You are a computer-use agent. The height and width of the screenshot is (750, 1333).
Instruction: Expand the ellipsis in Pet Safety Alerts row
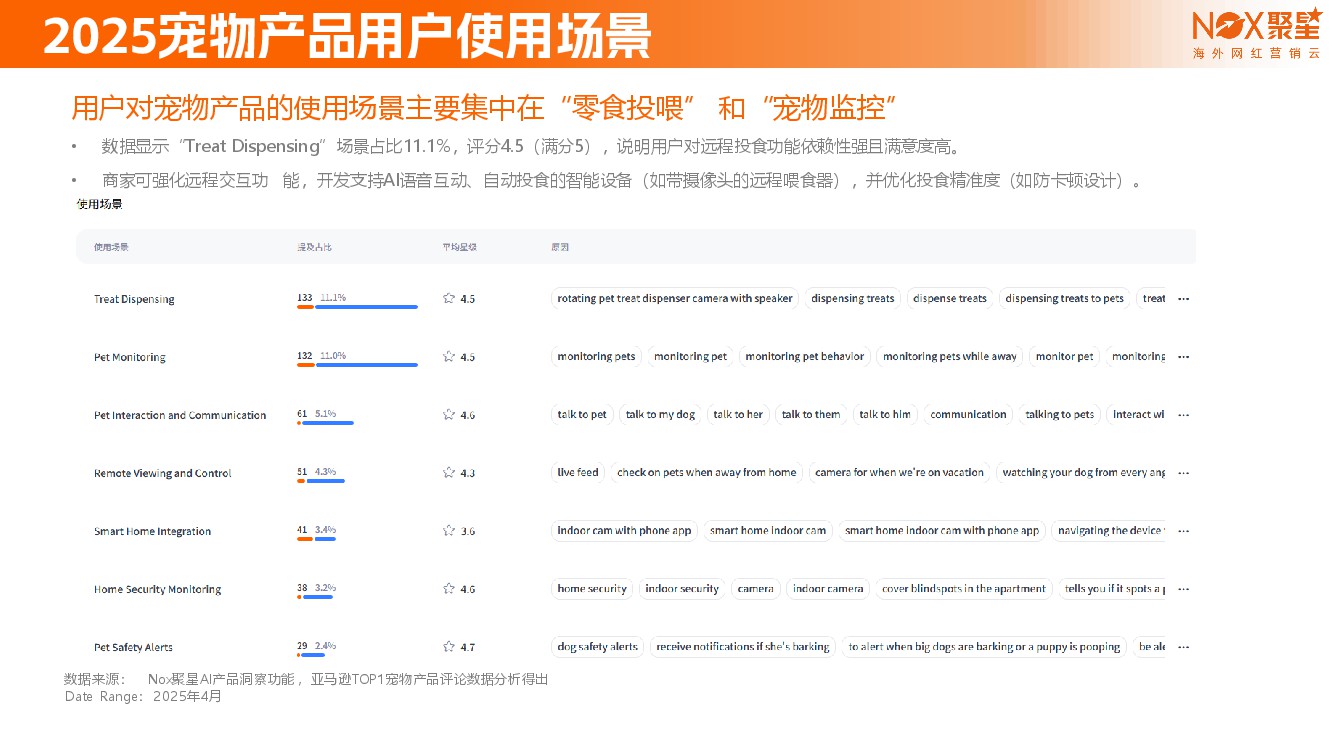click(1183, 647)
